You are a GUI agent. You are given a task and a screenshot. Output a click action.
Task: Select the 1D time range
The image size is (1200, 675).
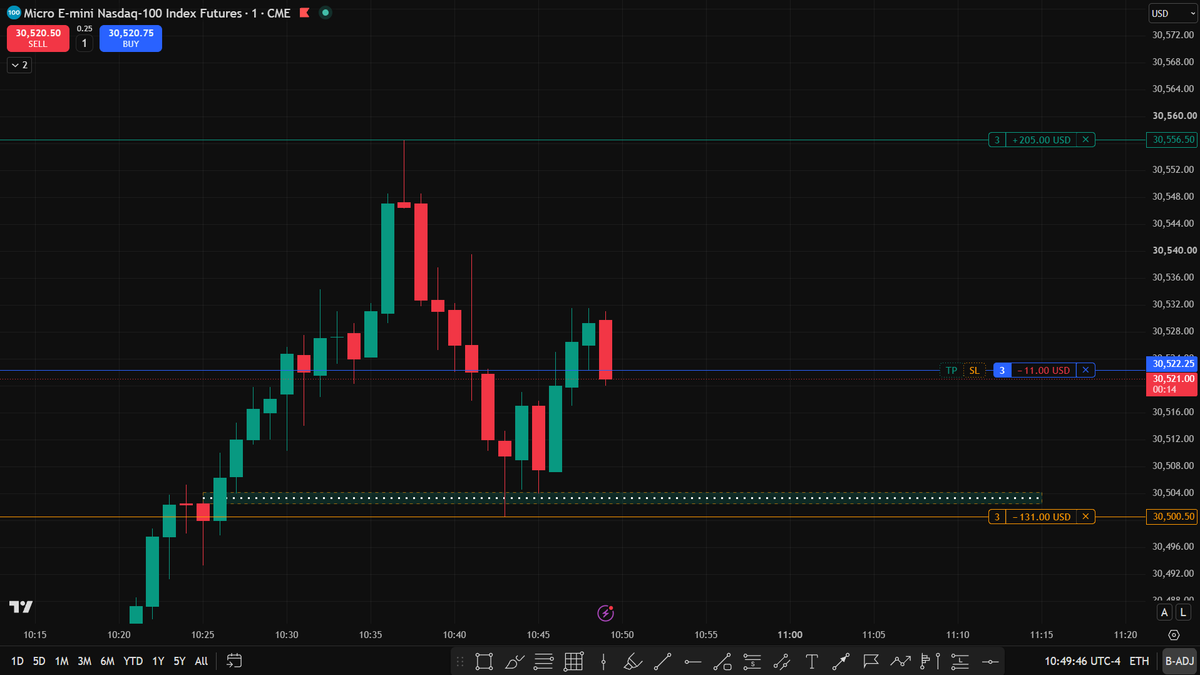point(18,661)
